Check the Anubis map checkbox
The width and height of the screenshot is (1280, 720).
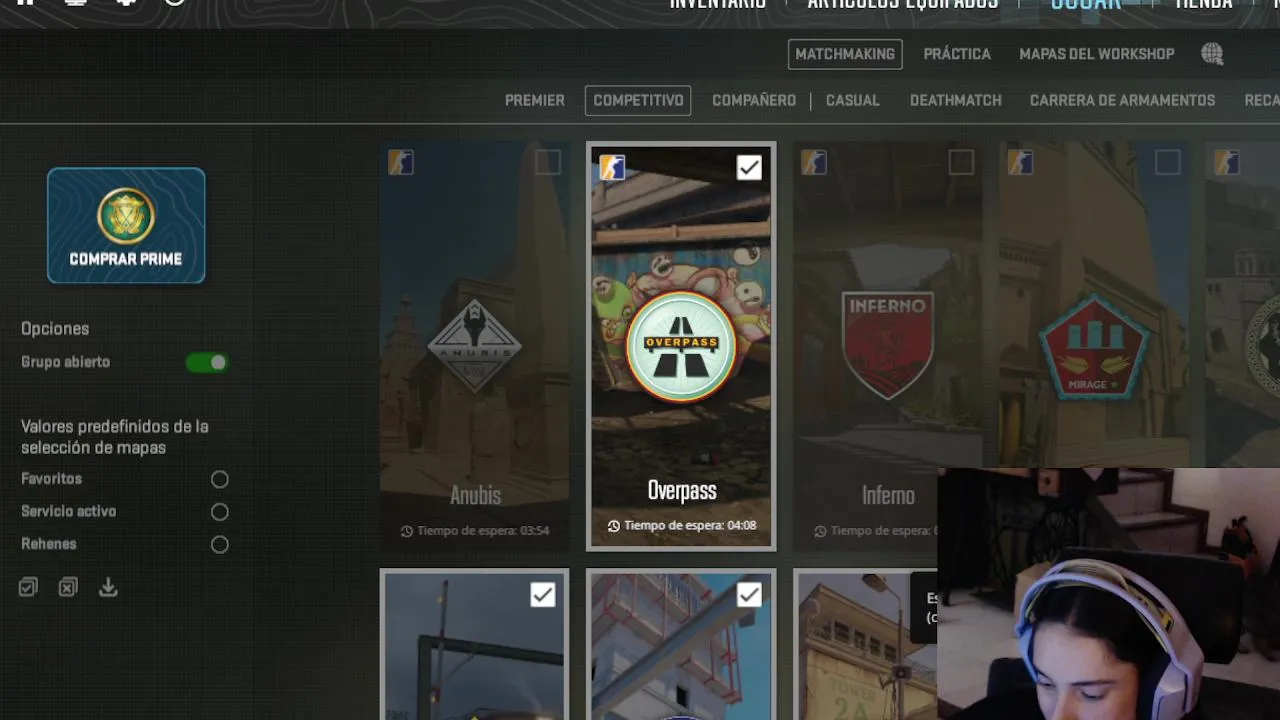[548, 162]
